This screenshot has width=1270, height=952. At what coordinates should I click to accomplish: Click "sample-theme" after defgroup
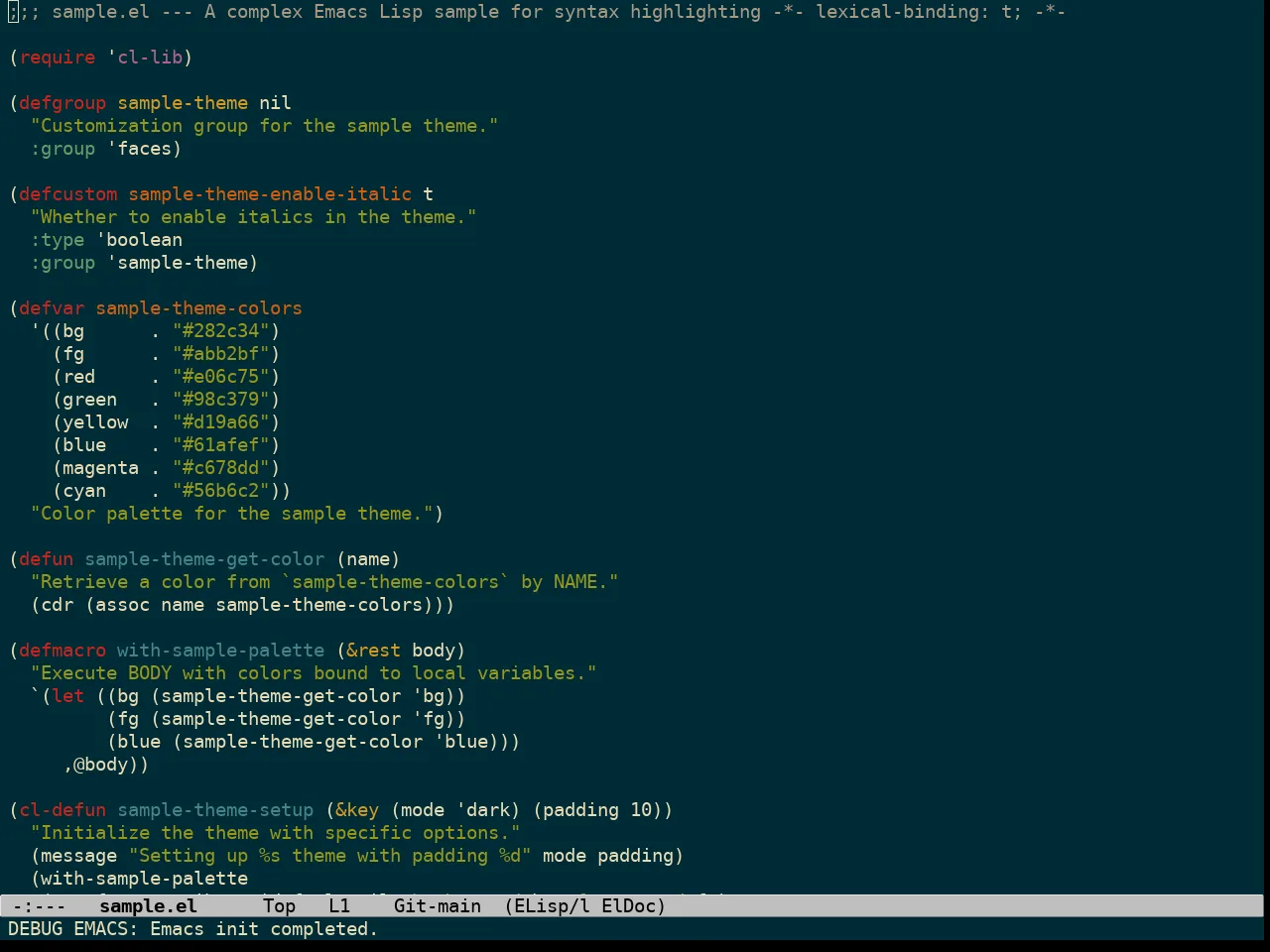[x=183, y=103]
